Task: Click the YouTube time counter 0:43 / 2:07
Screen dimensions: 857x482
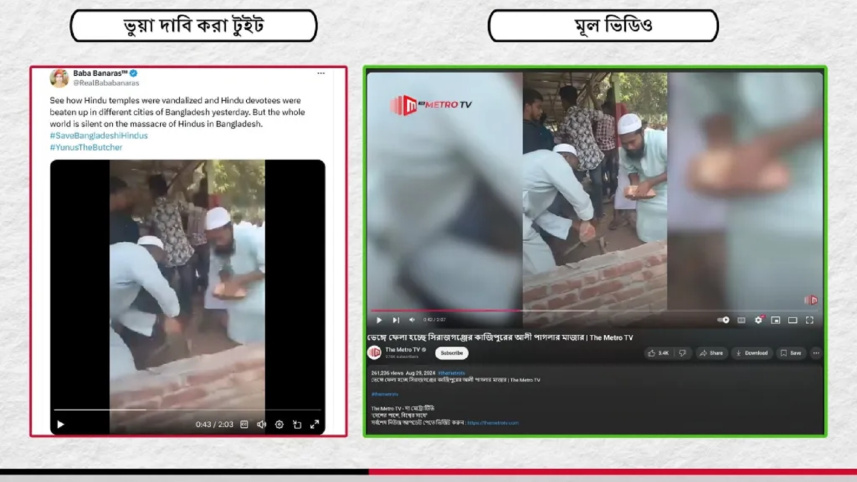Action: point(434,320)
